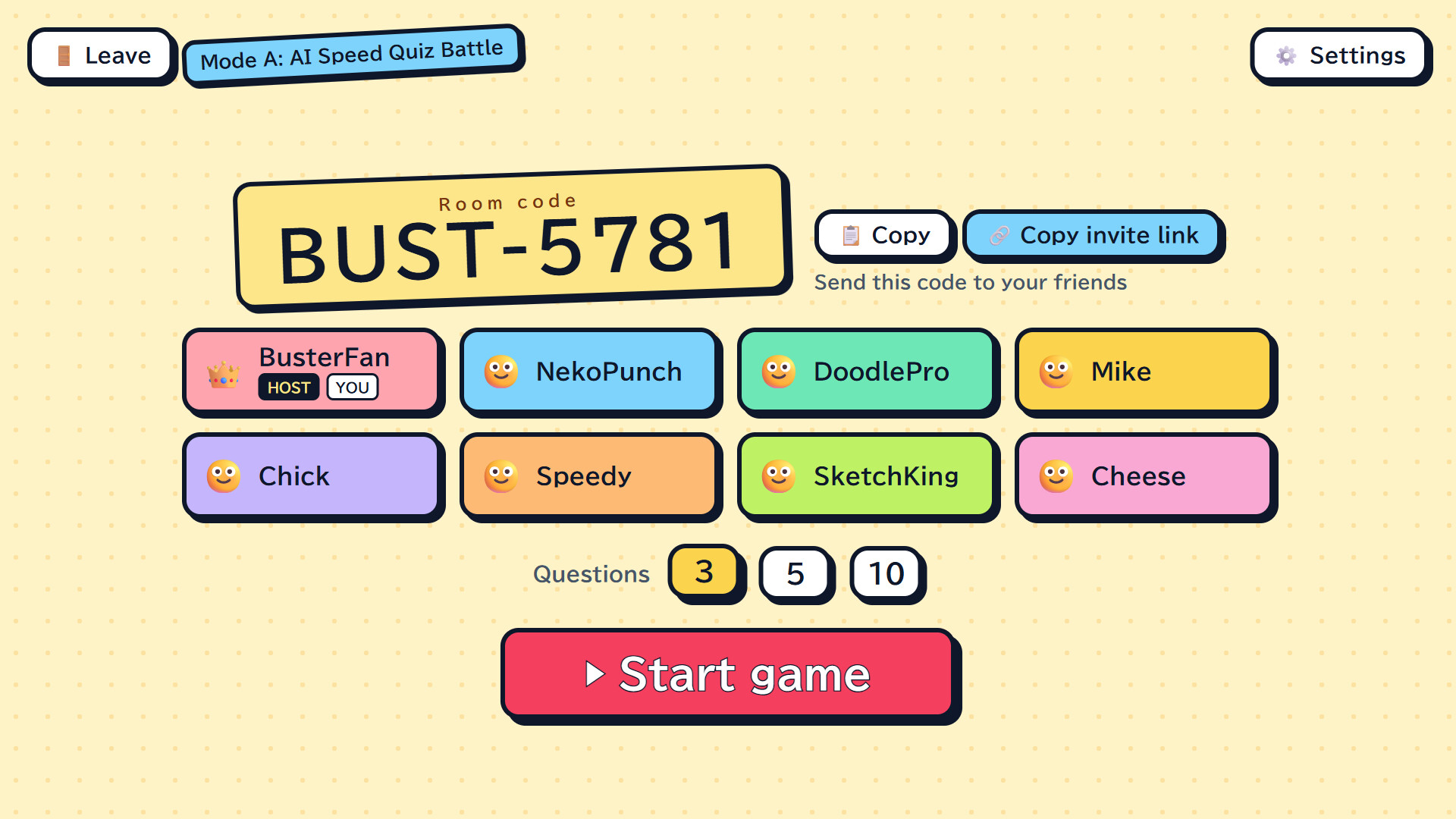Viewport: 1456px width, 819px height.
Task: Click BusterFan's crown host icon
Action: (x=224, y=375)
